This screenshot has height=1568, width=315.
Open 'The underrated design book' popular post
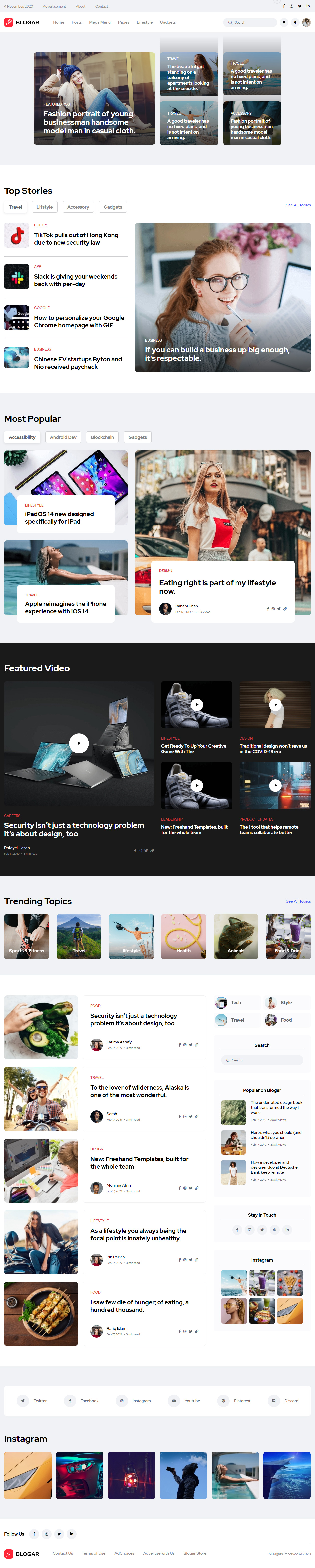[276, 1107]
